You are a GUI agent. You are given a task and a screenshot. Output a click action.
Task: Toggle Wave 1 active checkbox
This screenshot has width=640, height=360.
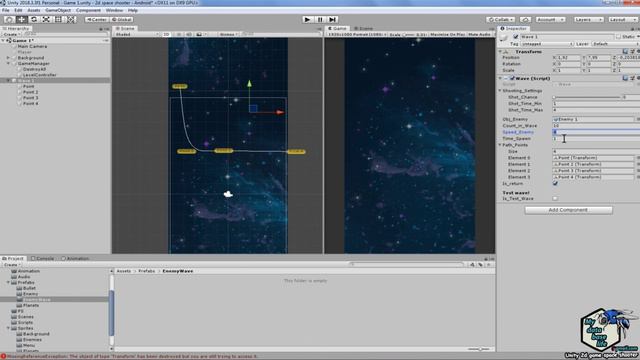(x=516, y=37)
